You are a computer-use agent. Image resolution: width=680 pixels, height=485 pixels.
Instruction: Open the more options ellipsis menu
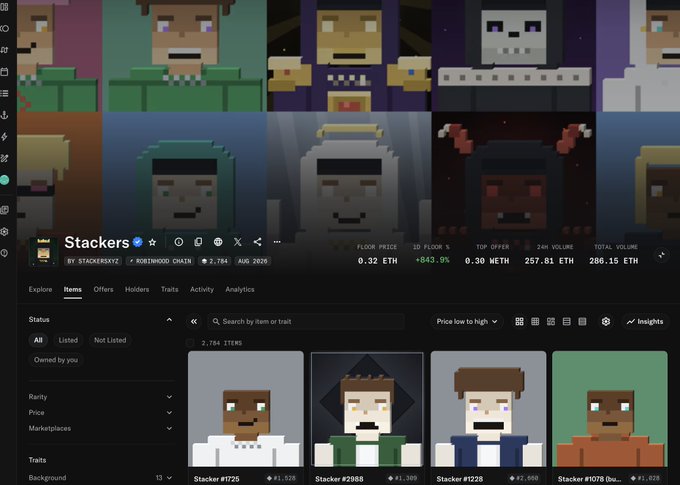(x=277, y=242)
